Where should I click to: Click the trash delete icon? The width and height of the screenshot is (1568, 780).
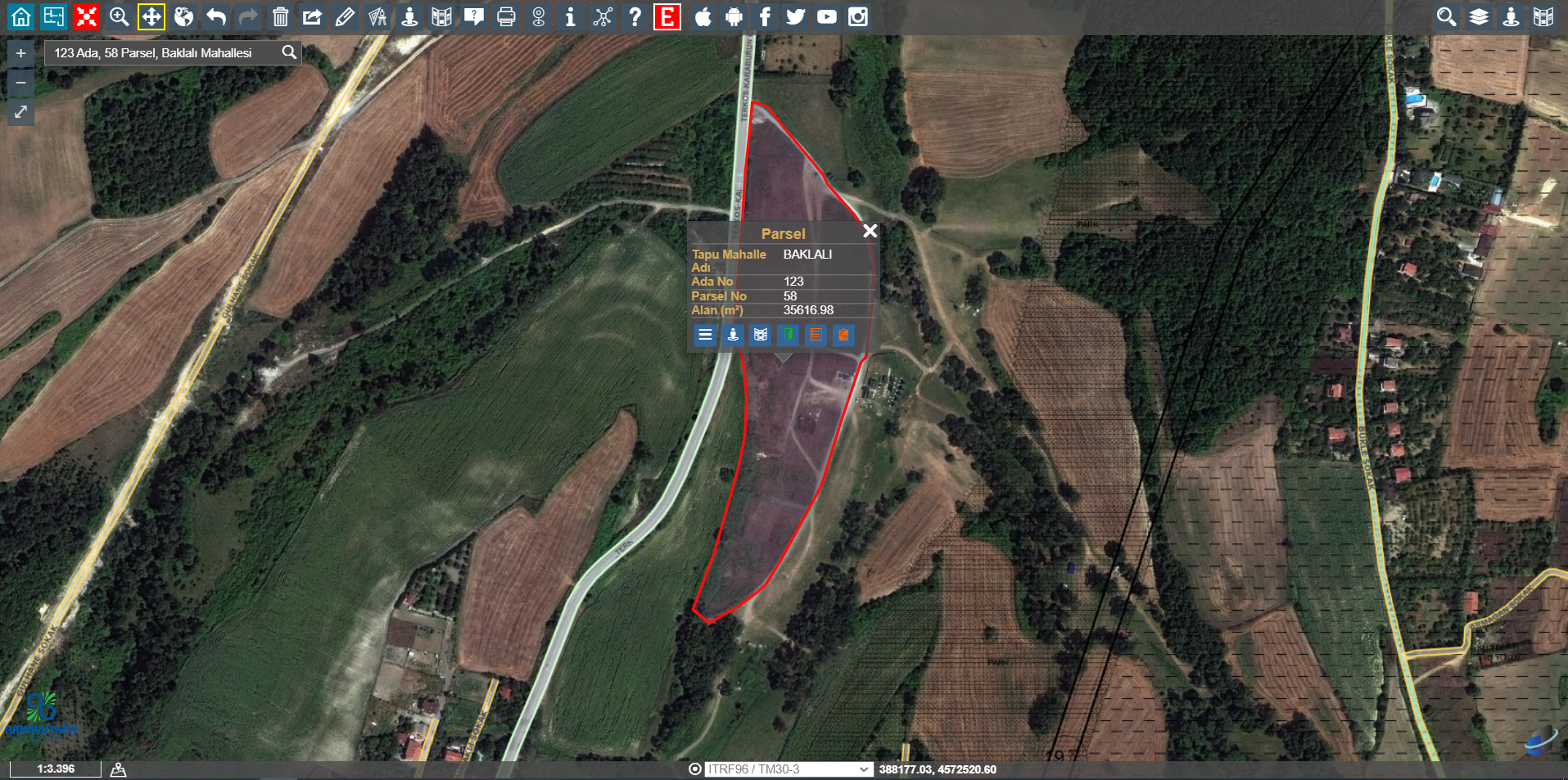click(x=280, y=16)
